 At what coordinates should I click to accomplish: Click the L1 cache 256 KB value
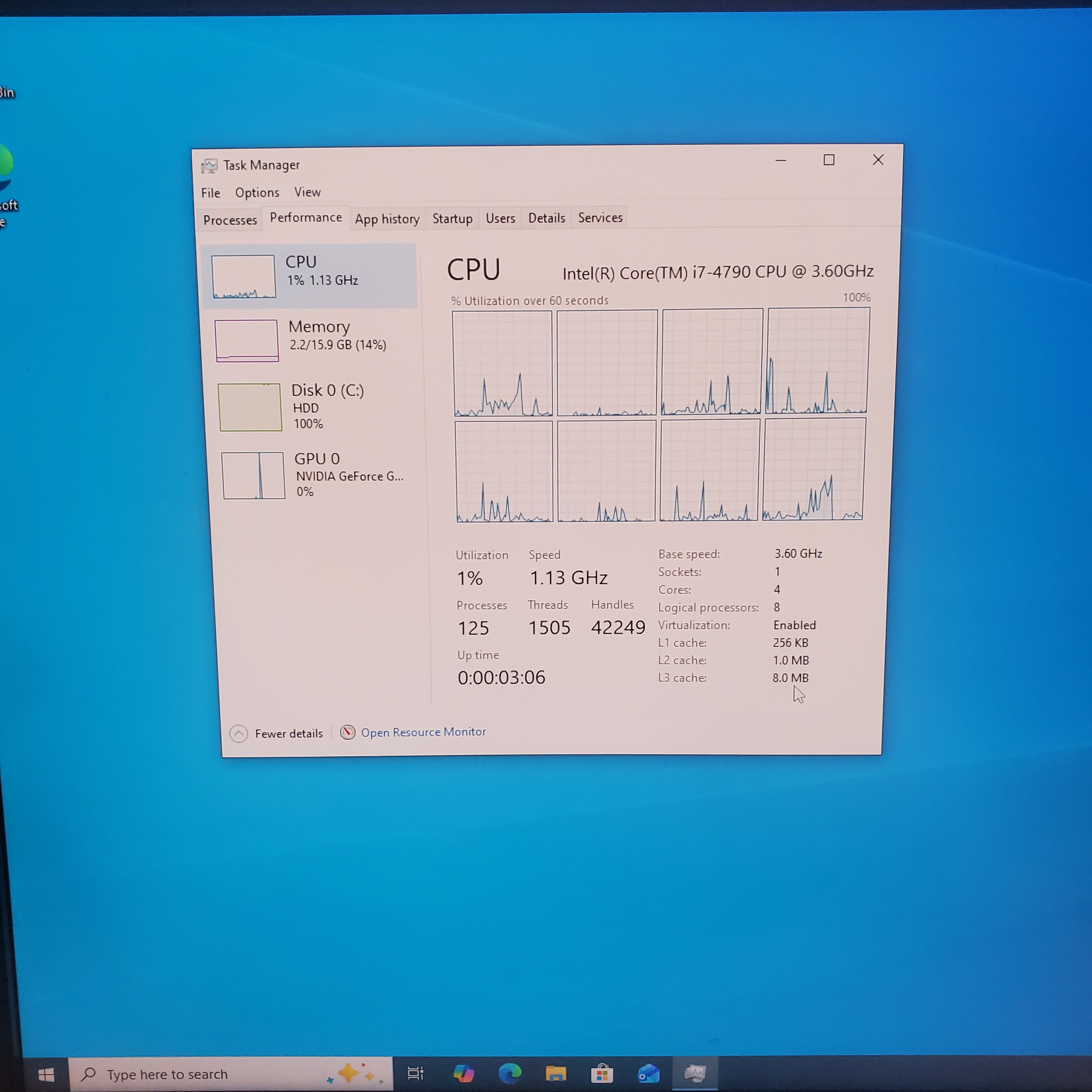pos(790,643)
